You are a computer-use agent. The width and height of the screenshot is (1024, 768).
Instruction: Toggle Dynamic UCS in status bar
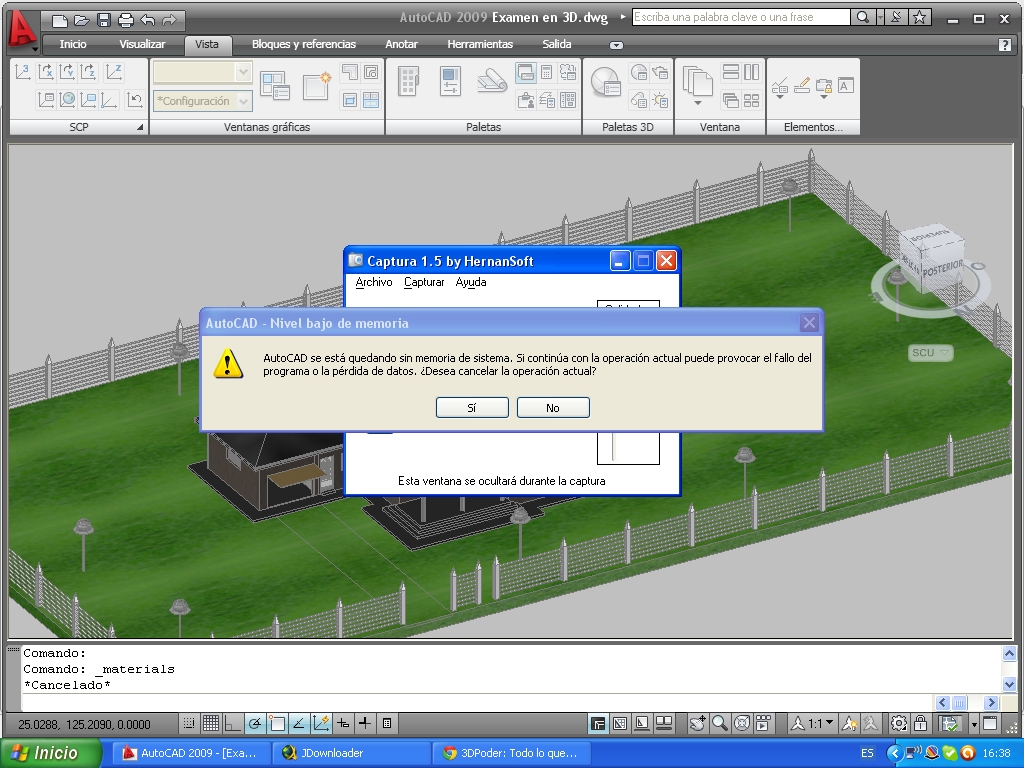(x=321, y=723)
